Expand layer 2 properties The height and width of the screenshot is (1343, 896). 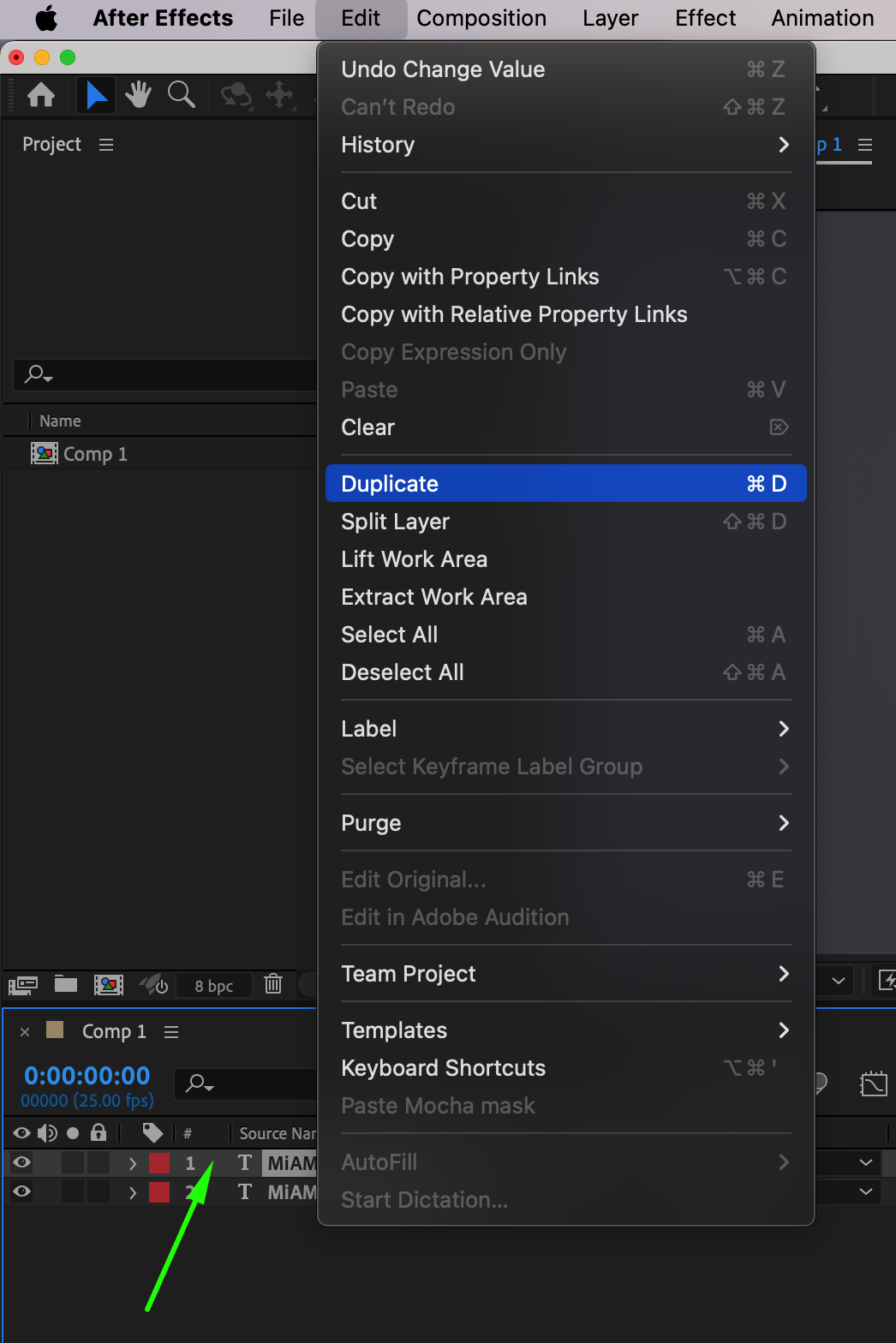click(133, 1192)
